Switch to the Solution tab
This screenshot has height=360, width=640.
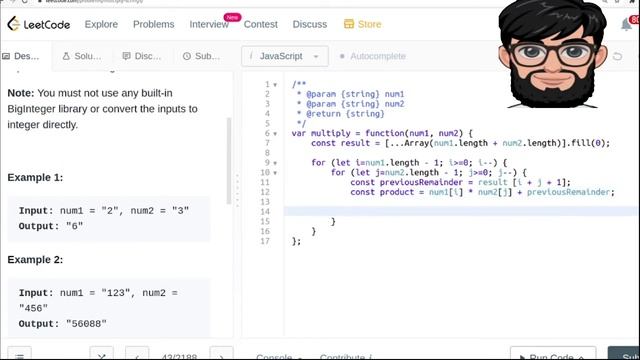click(x=82, y=56)
